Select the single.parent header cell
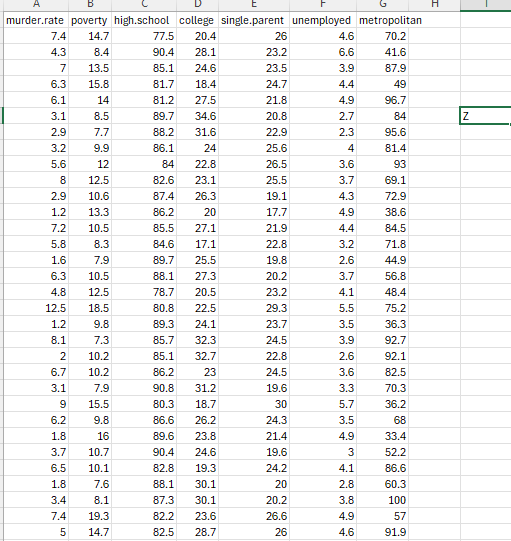 pyautogui.click(x=254, y=20)
